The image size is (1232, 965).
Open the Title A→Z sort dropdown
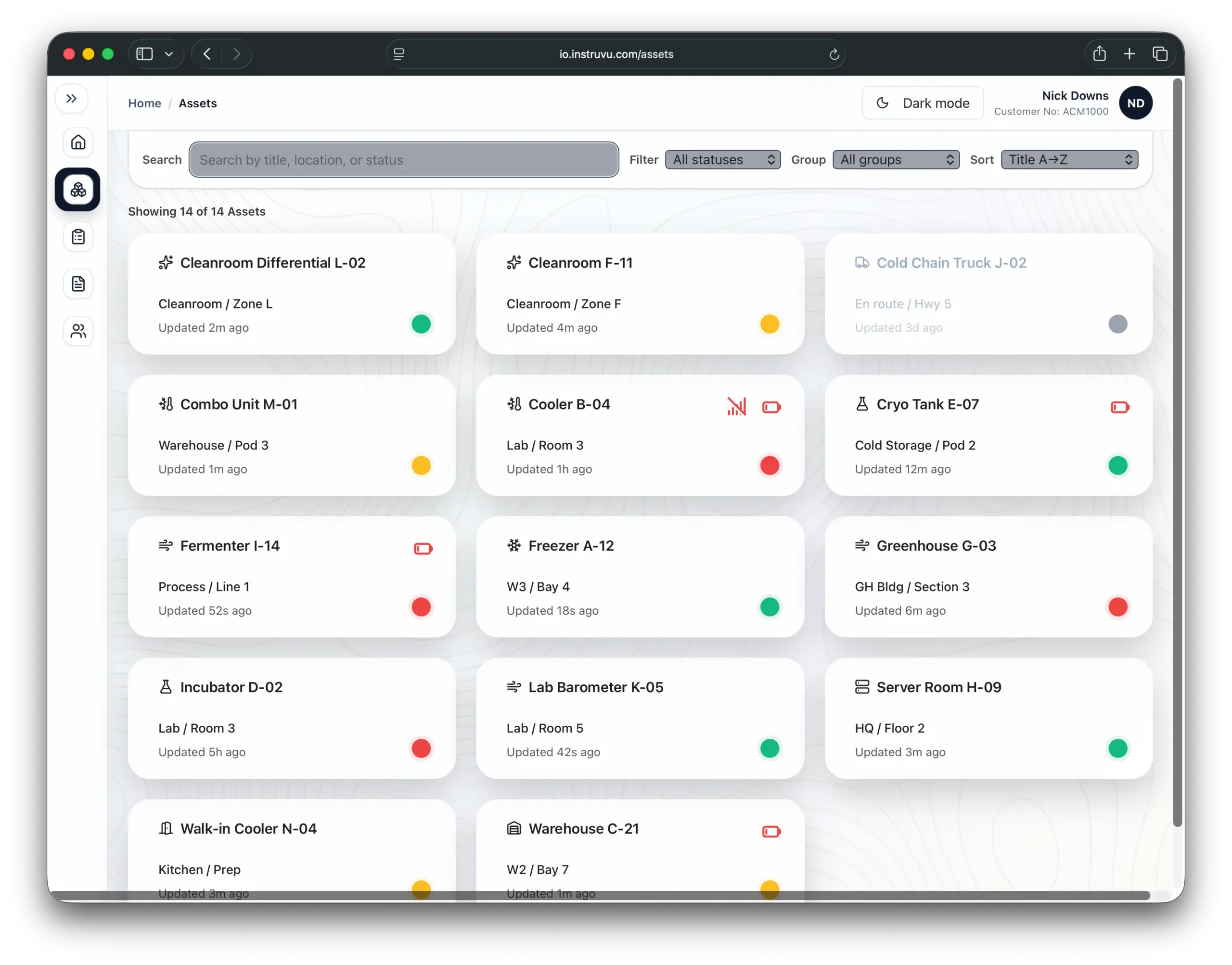[x=1069, y=160]
